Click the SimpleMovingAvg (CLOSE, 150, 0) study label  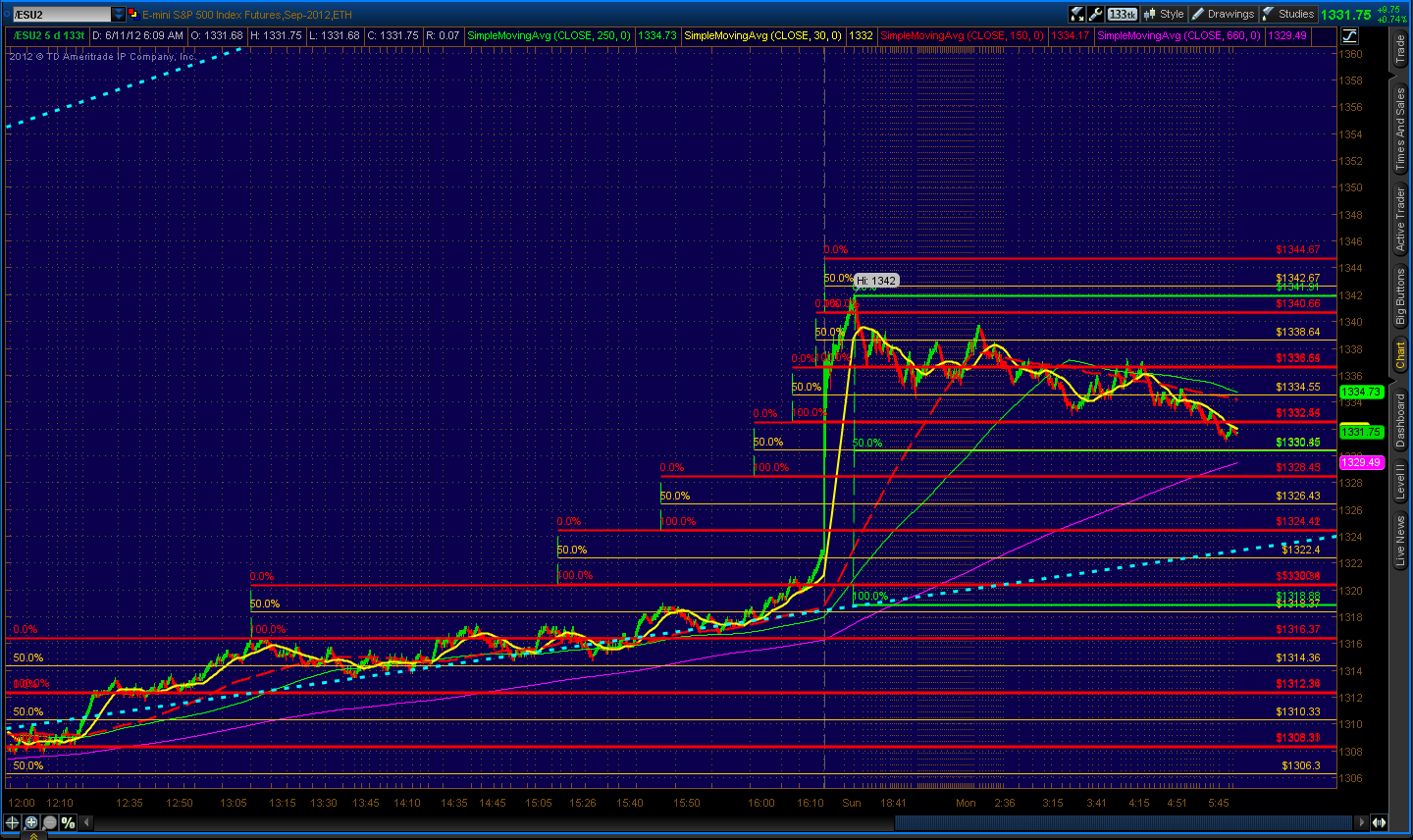click(x=963, y=35)
